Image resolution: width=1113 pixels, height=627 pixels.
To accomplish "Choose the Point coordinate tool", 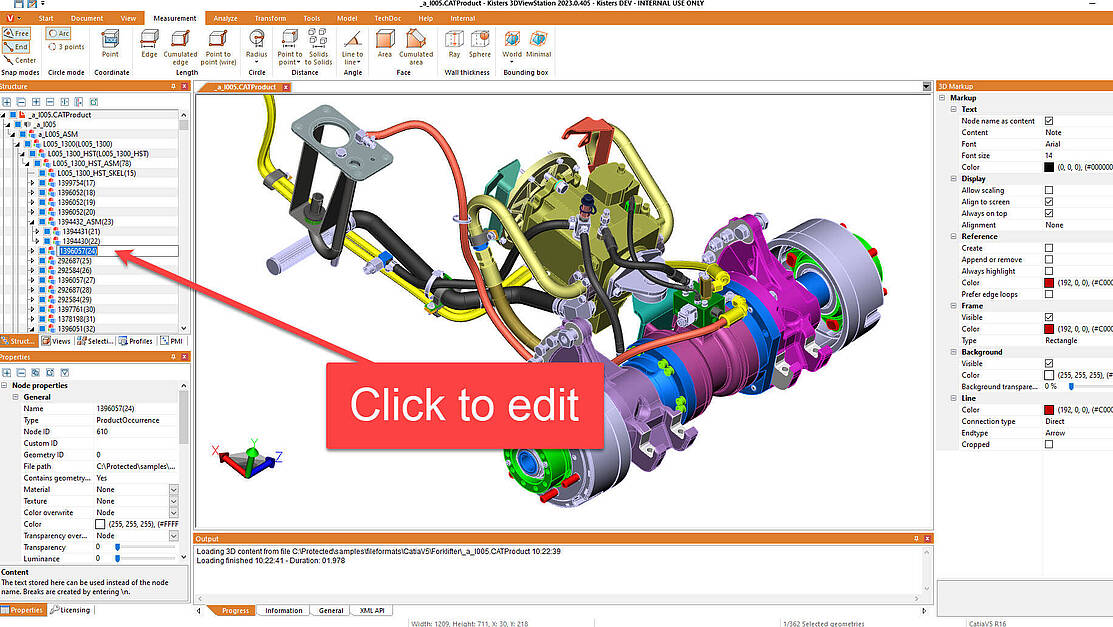I will (111, 43).
